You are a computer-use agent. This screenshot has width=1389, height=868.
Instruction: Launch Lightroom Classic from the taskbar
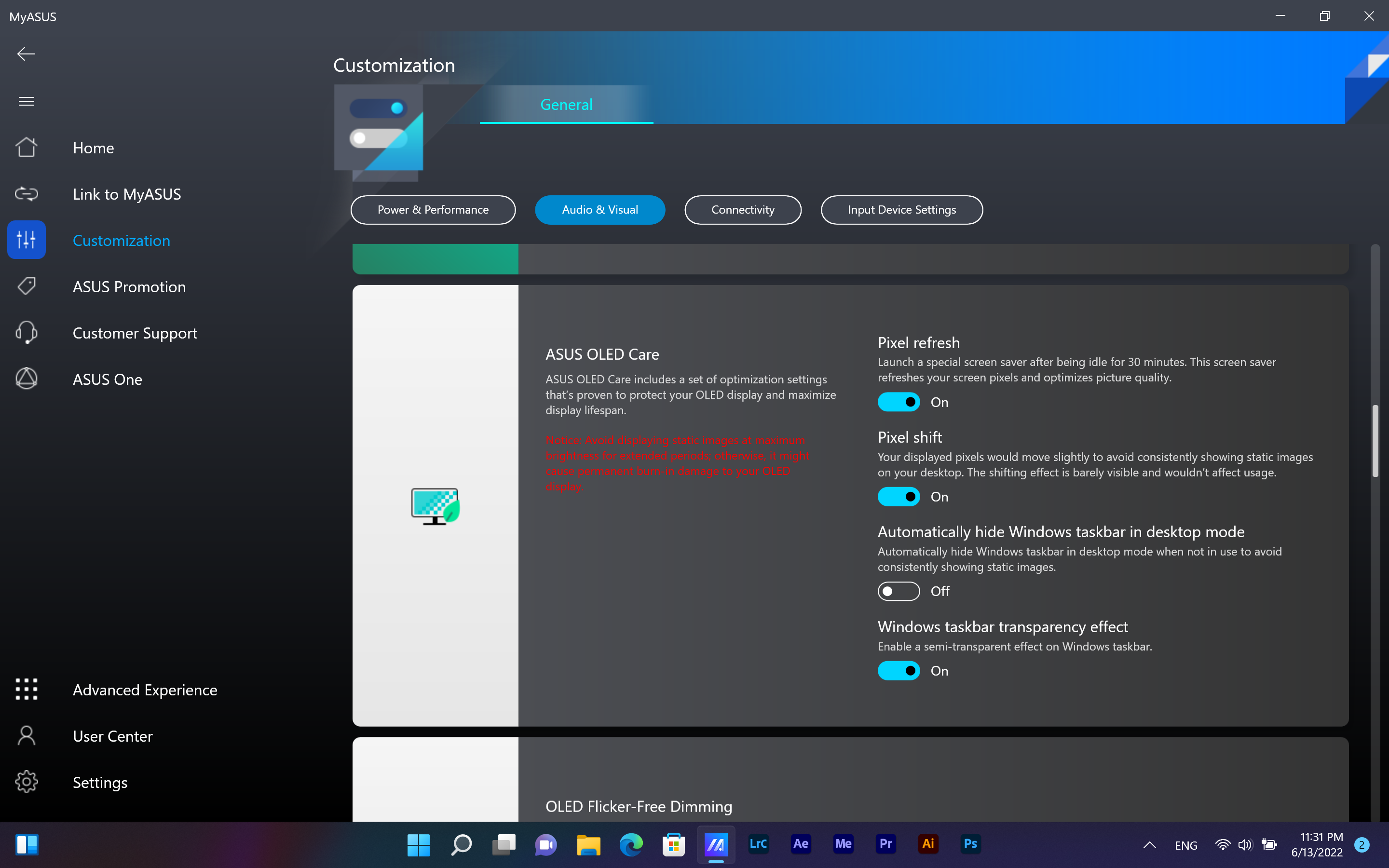click(x=758, y=844)
